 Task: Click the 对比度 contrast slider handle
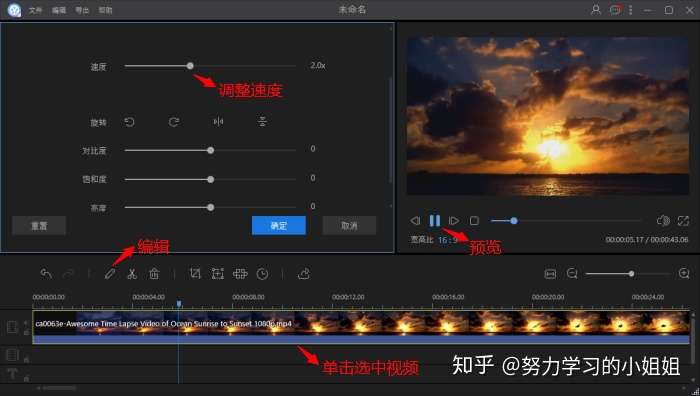point(211,150)
